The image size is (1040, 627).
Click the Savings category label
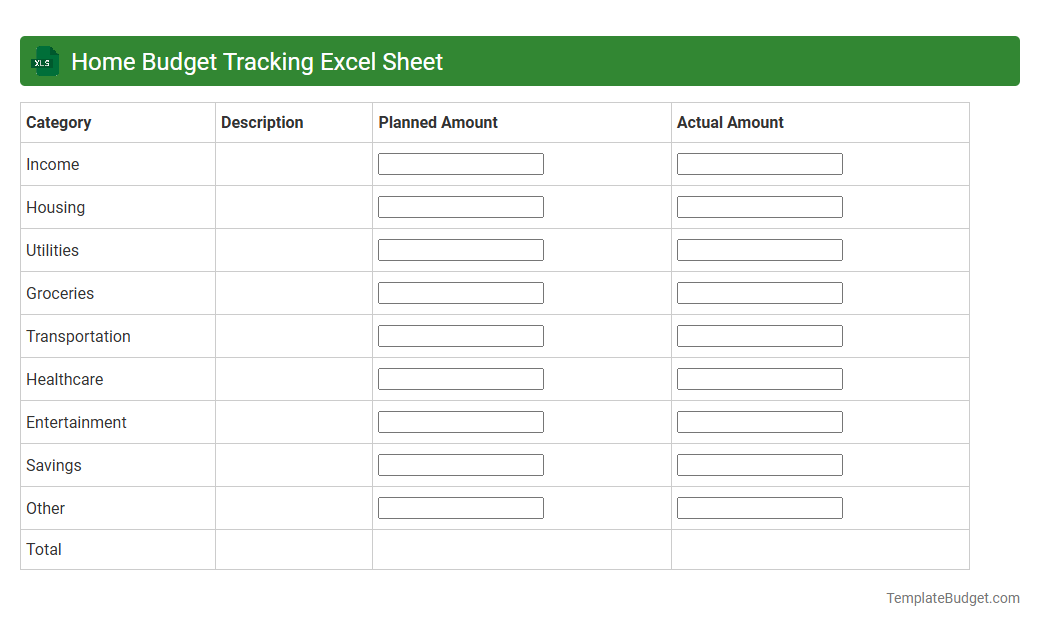click(53, 465)
